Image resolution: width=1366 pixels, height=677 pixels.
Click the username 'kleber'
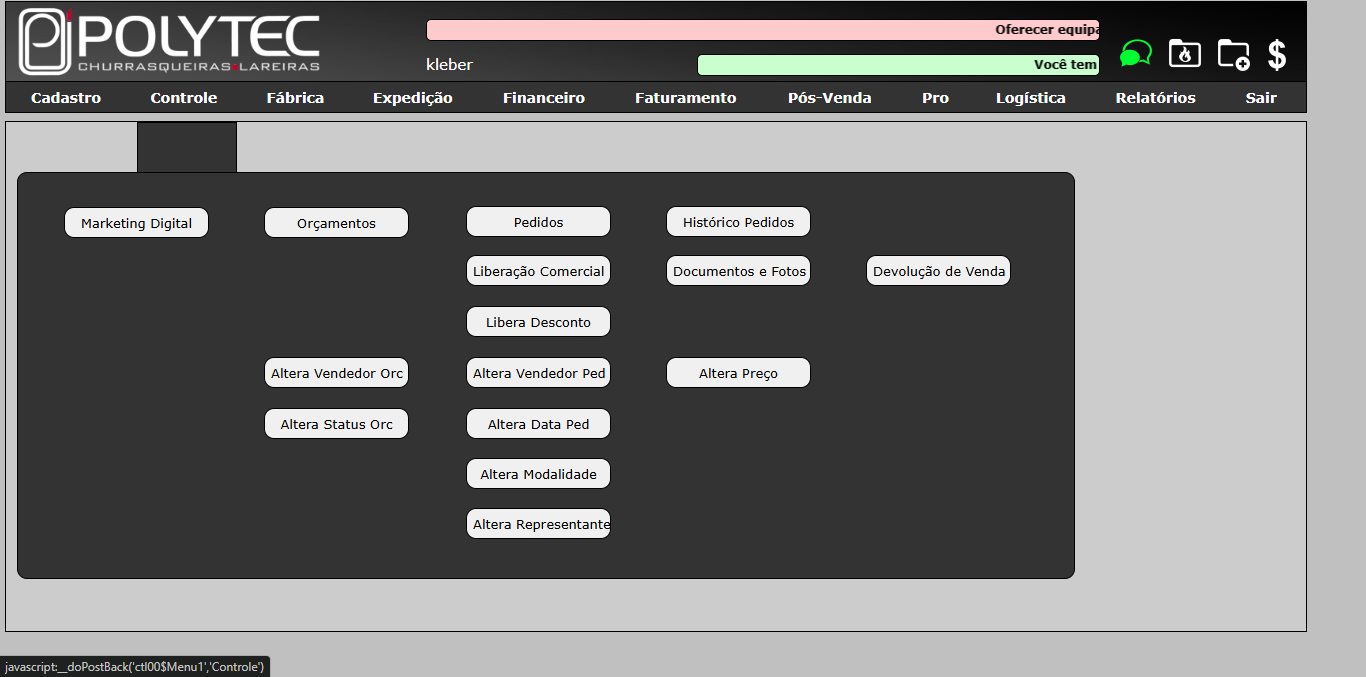point(449,65)
